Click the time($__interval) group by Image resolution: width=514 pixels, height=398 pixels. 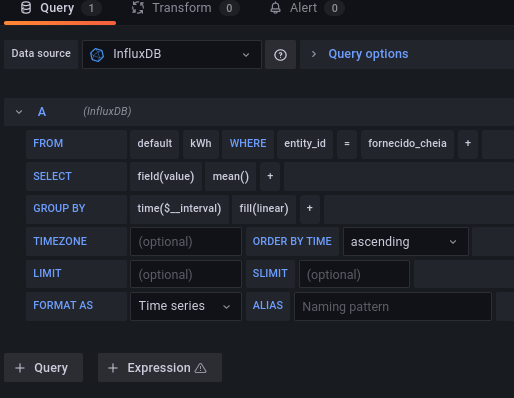pos(179,209)
